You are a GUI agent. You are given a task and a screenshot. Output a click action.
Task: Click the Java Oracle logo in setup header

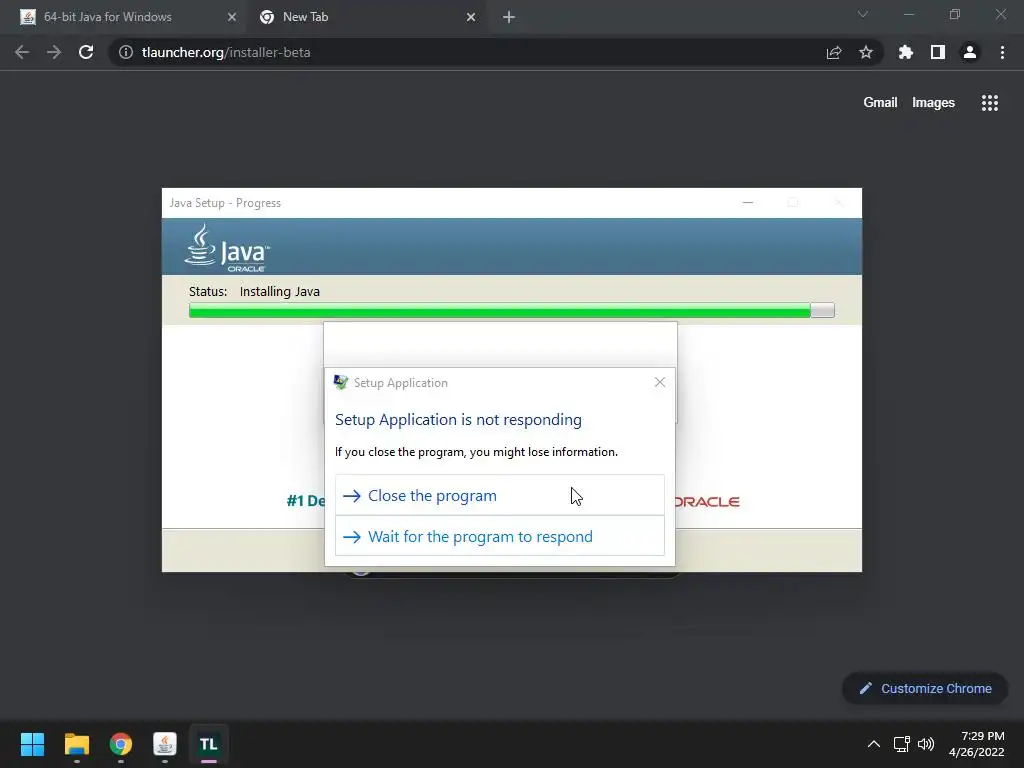[227, 248]
